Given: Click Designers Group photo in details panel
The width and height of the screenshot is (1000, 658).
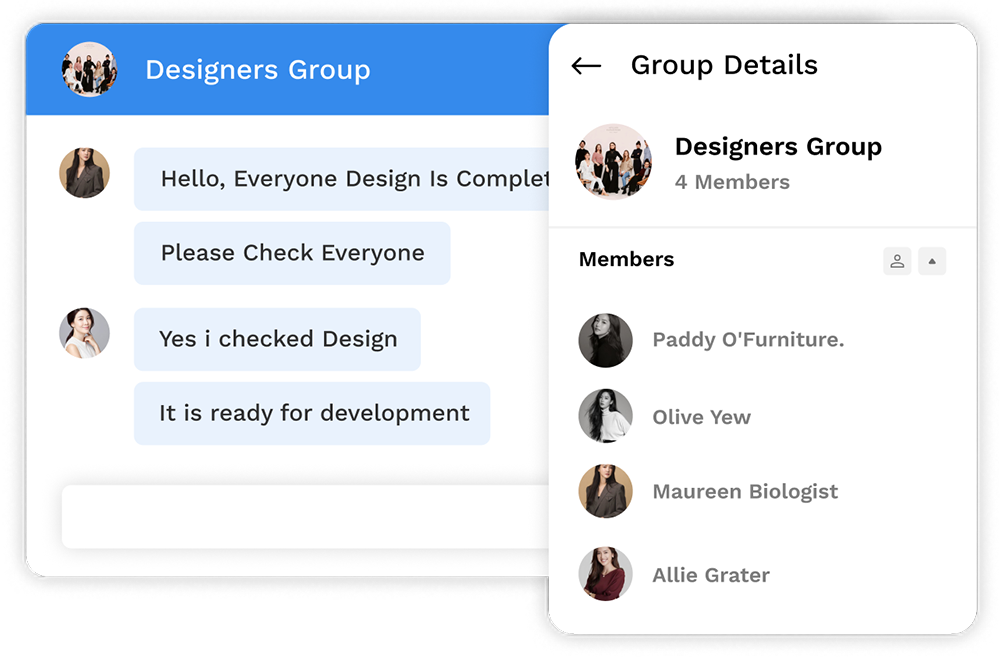Looking at the screenshot, I should 613,162.
